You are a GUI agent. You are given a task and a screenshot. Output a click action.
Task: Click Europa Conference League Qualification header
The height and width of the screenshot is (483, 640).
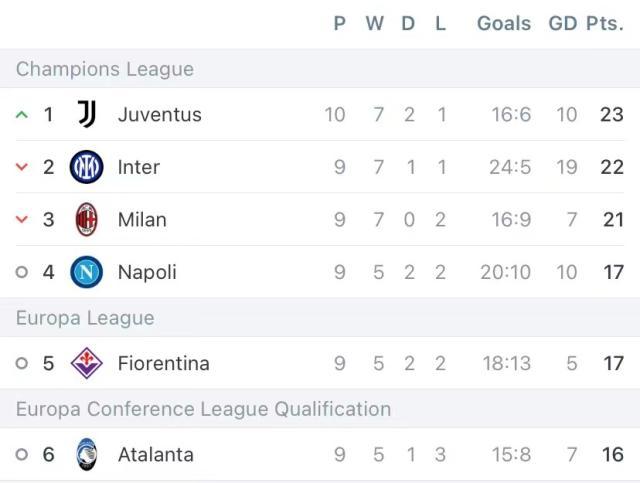[203, 409]
